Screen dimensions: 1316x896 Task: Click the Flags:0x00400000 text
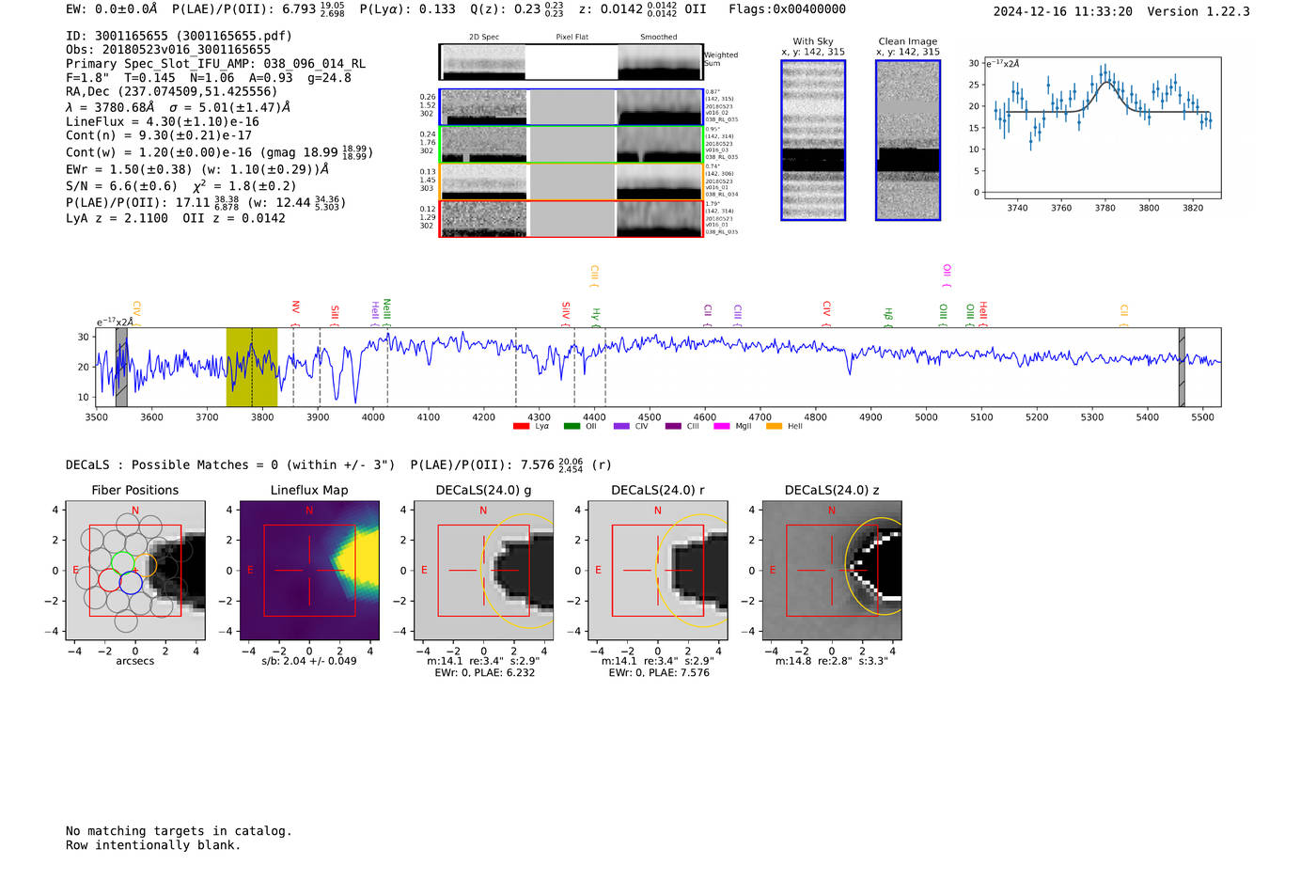[x=788, y=9]
